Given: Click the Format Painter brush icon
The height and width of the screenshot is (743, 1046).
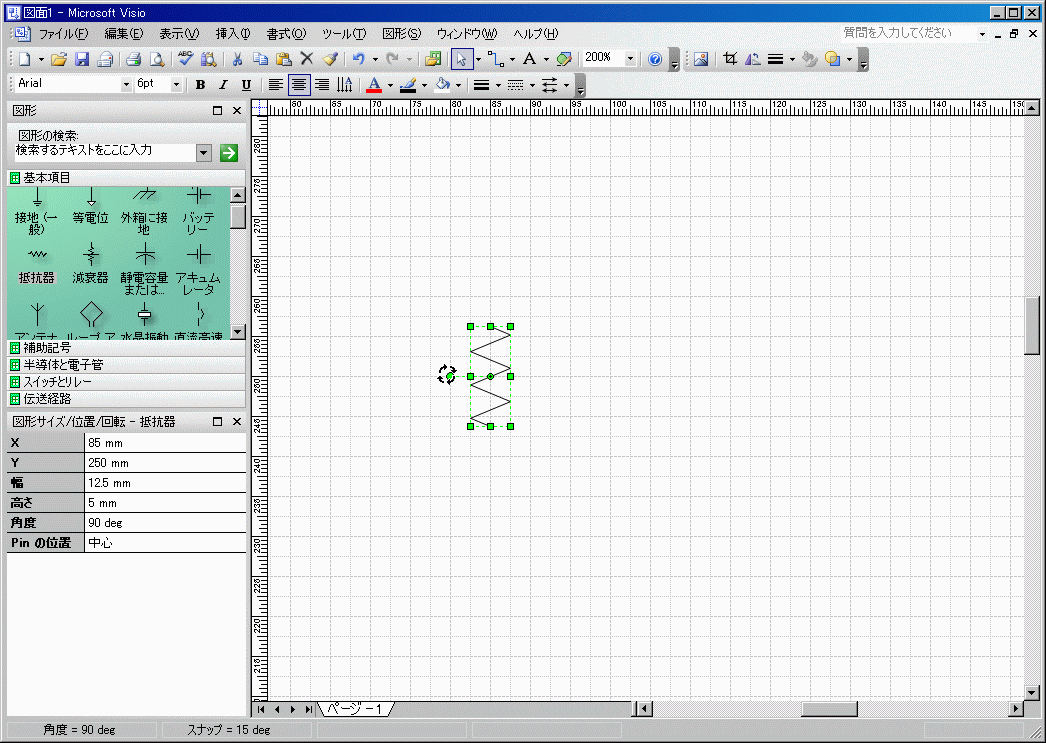Looking at the screenshot, I should 330,59.
